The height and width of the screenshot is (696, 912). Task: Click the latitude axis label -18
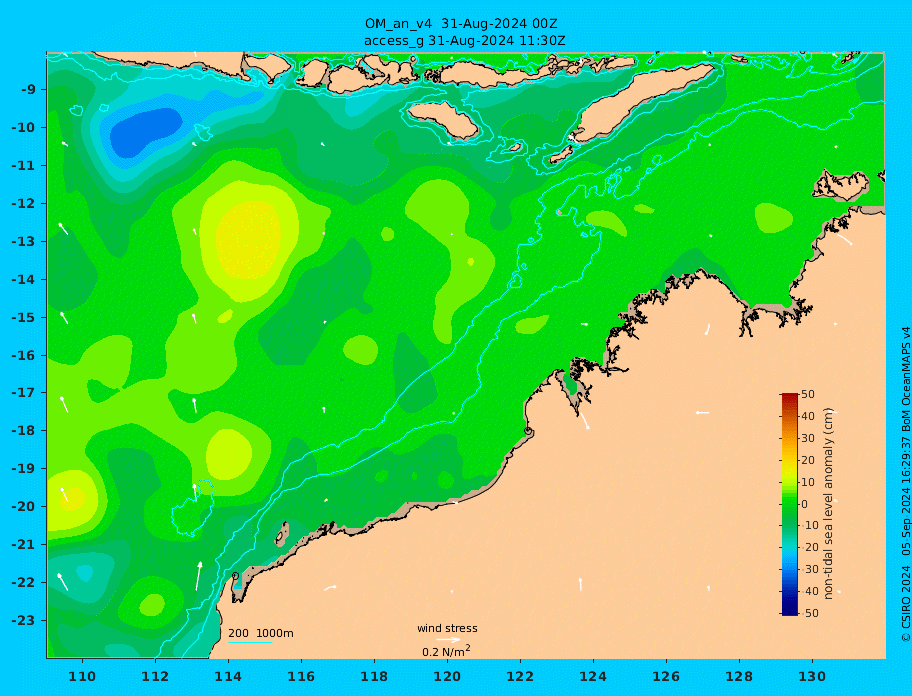[x=26, y=431]
